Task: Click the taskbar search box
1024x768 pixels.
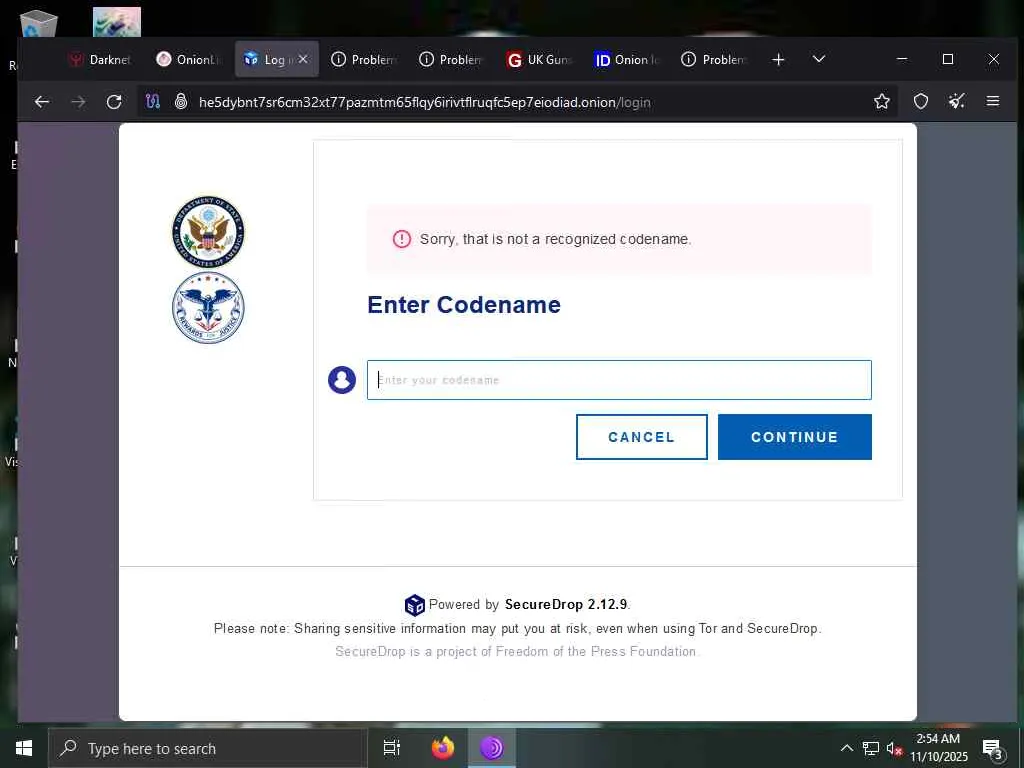Action: 208,748
